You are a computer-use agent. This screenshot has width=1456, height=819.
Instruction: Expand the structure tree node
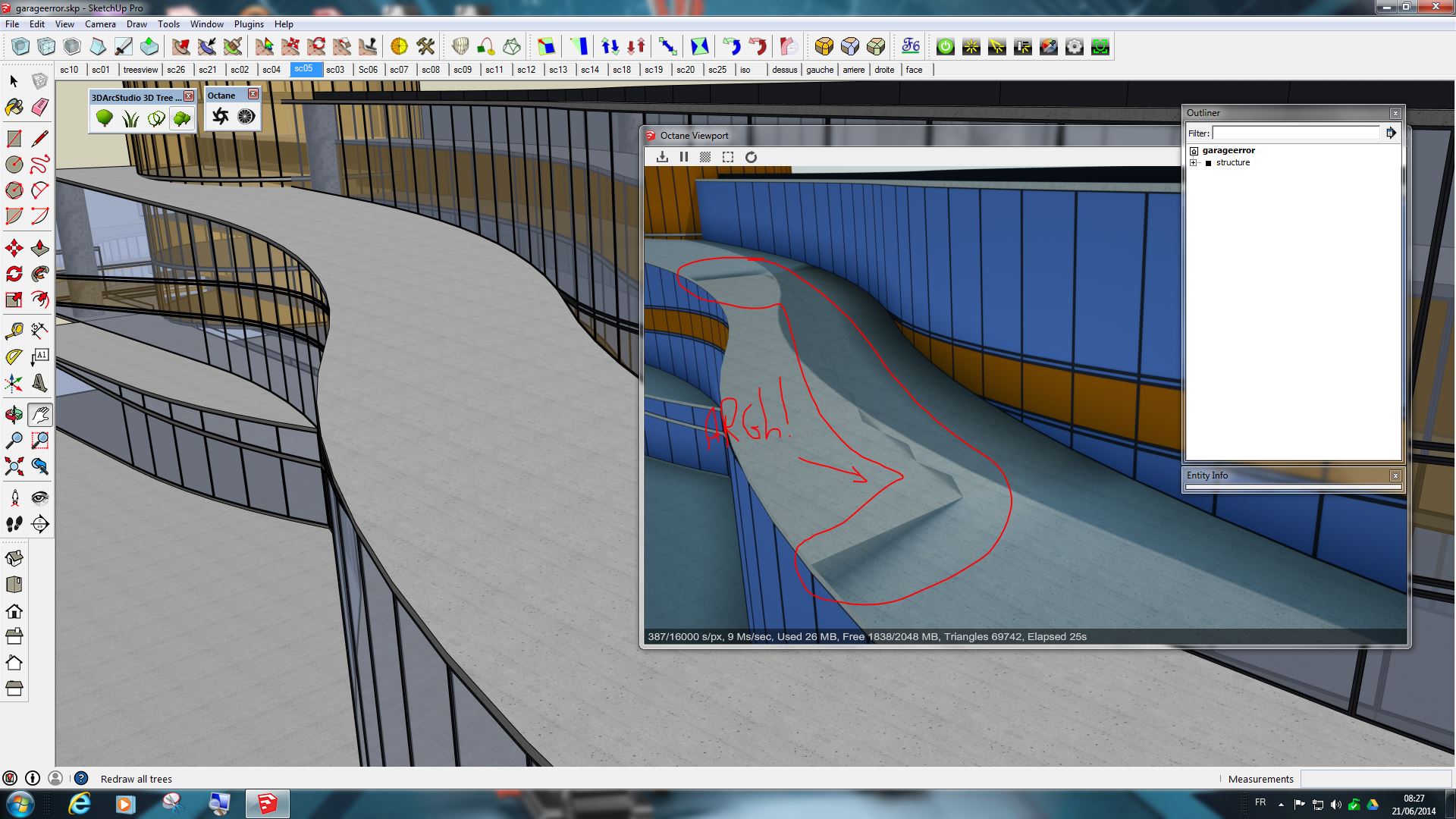(1194, 163)
